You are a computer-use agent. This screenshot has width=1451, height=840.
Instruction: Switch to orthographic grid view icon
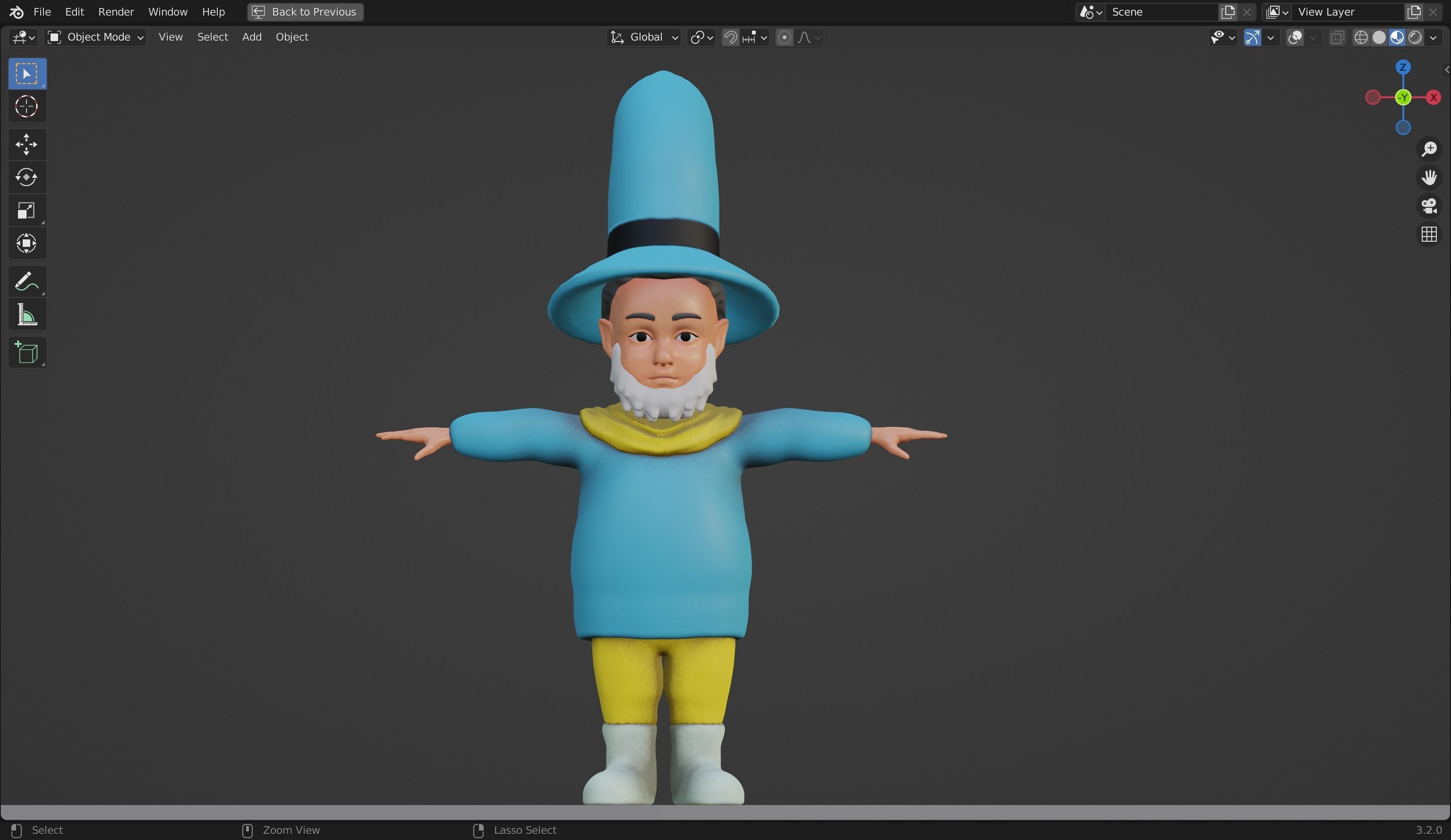coord(1429,234)
